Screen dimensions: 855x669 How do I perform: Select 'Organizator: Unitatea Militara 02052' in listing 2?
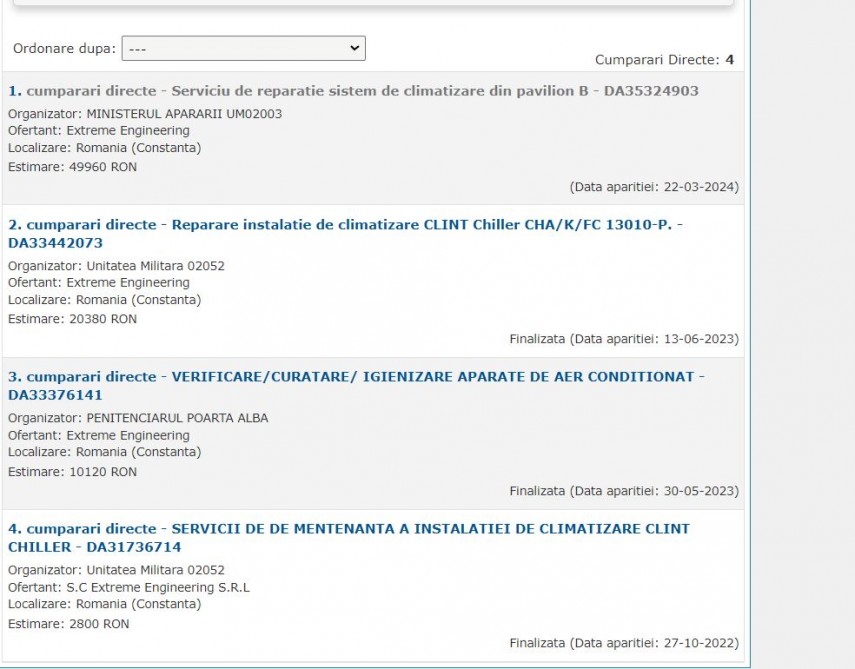coord(116,266)
